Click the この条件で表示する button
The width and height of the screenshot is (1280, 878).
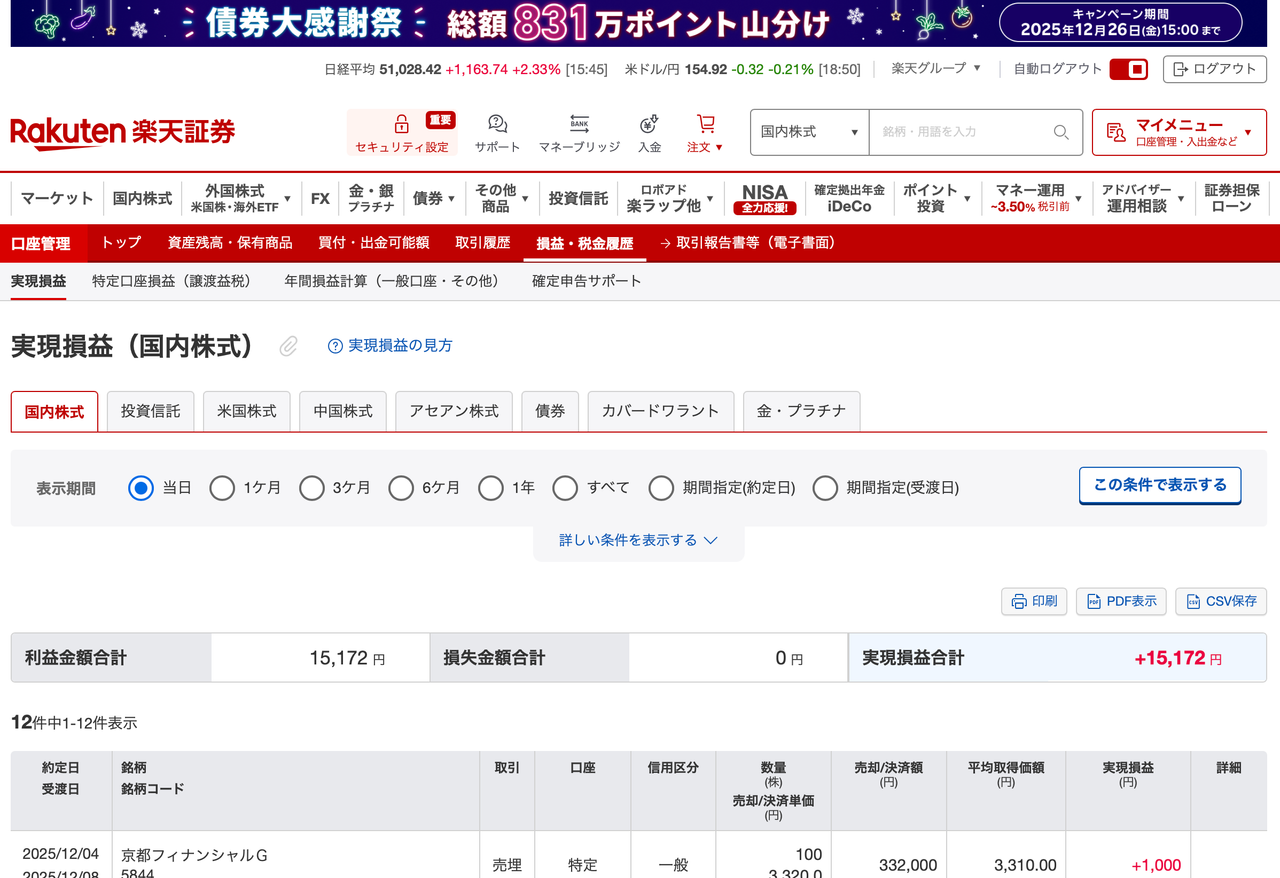pos(1159,485)
